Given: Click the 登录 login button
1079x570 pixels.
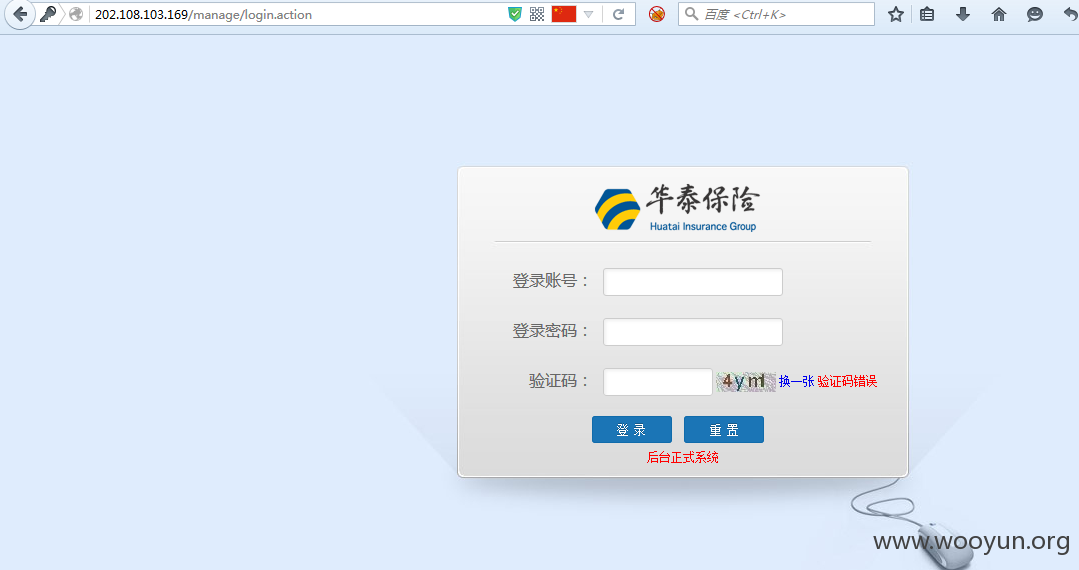Looking at the screenshot, I should [x=632, y=430].
